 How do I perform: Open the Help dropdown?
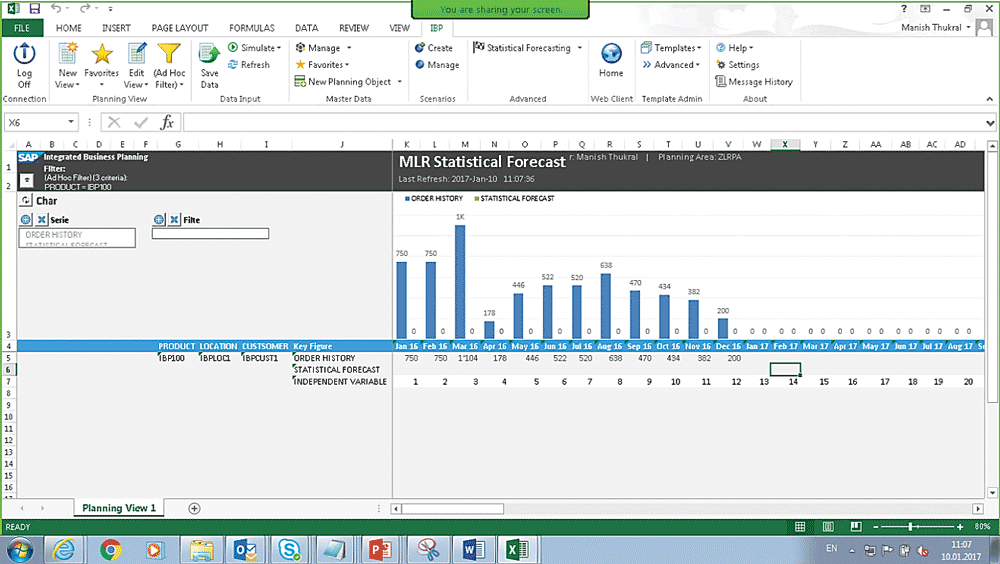pos(734,48)
